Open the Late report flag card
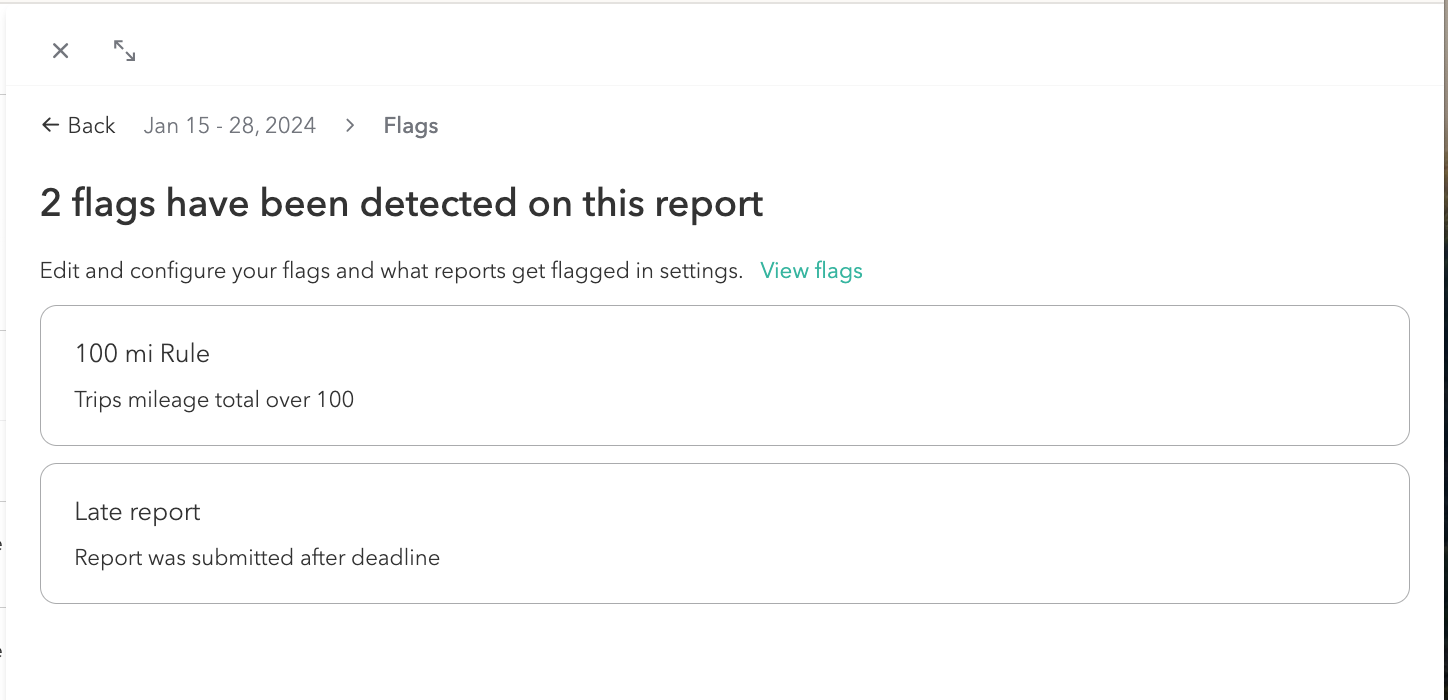1448x700 pixels. [723, 533]
